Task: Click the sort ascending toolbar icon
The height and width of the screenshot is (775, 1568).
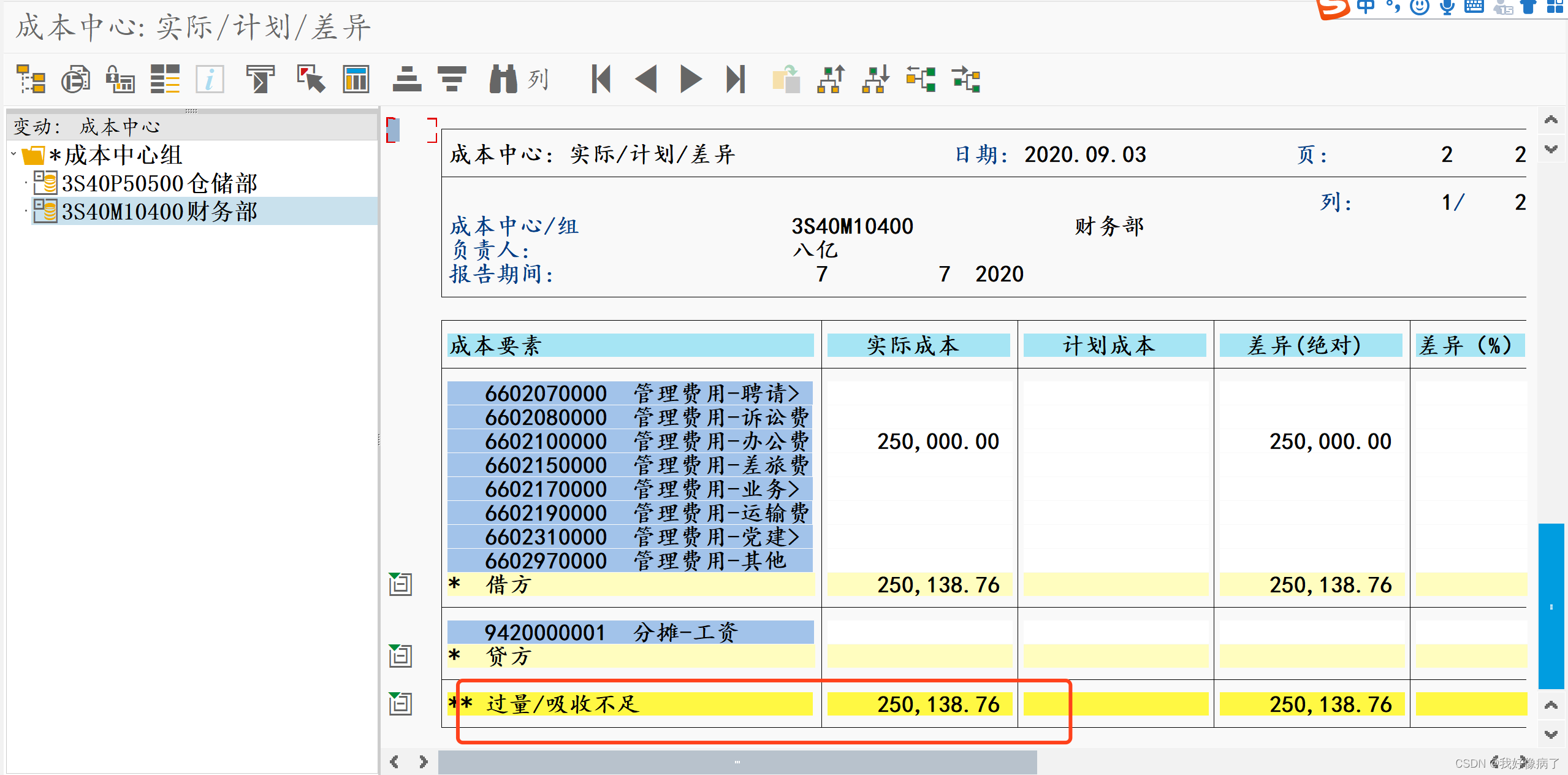Action: tap(406, 80)
